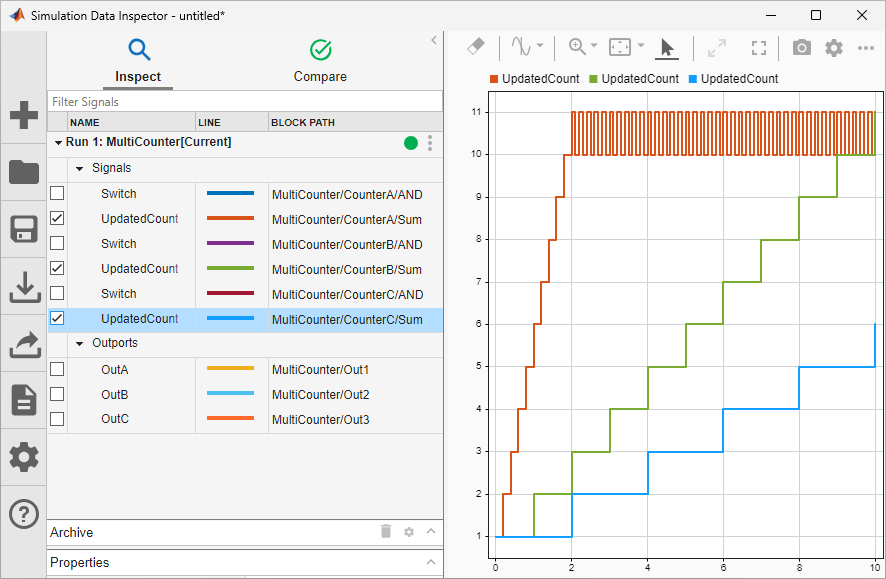This screenshot has height=579, width=886.
Task: Select the arrow pointer tool
Action: 667,47
